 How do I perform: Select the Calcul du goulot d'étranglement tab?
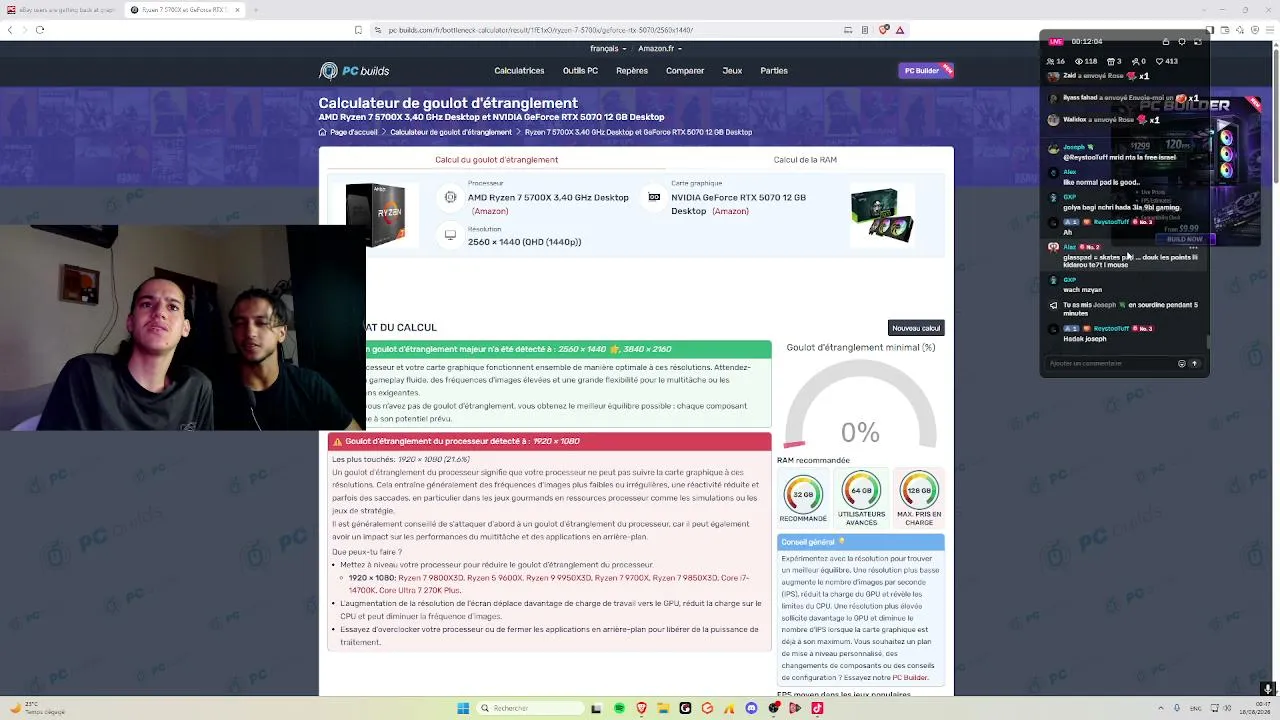(496, 160)
